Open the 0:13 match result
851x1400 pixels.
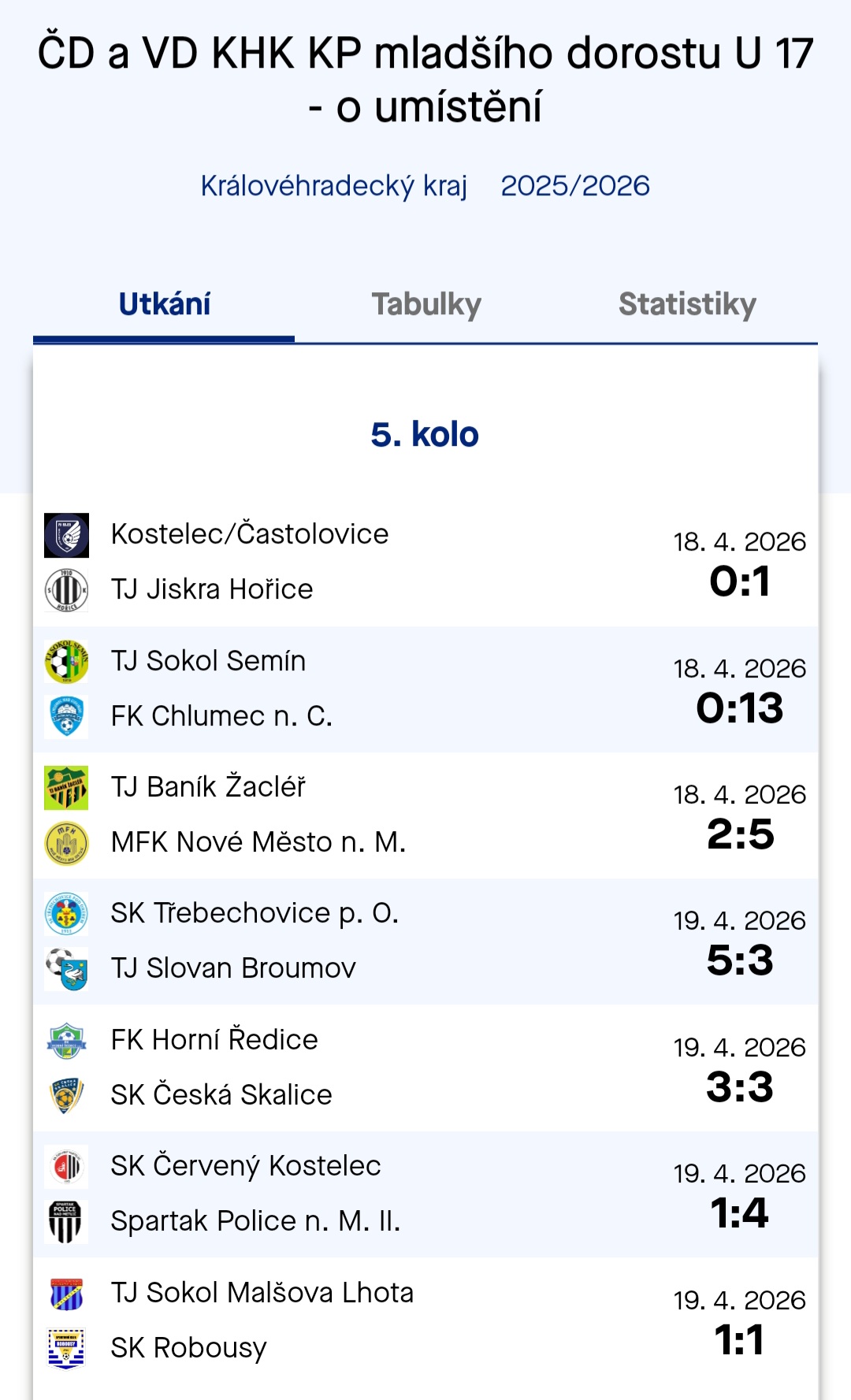(x=739, y=707)
